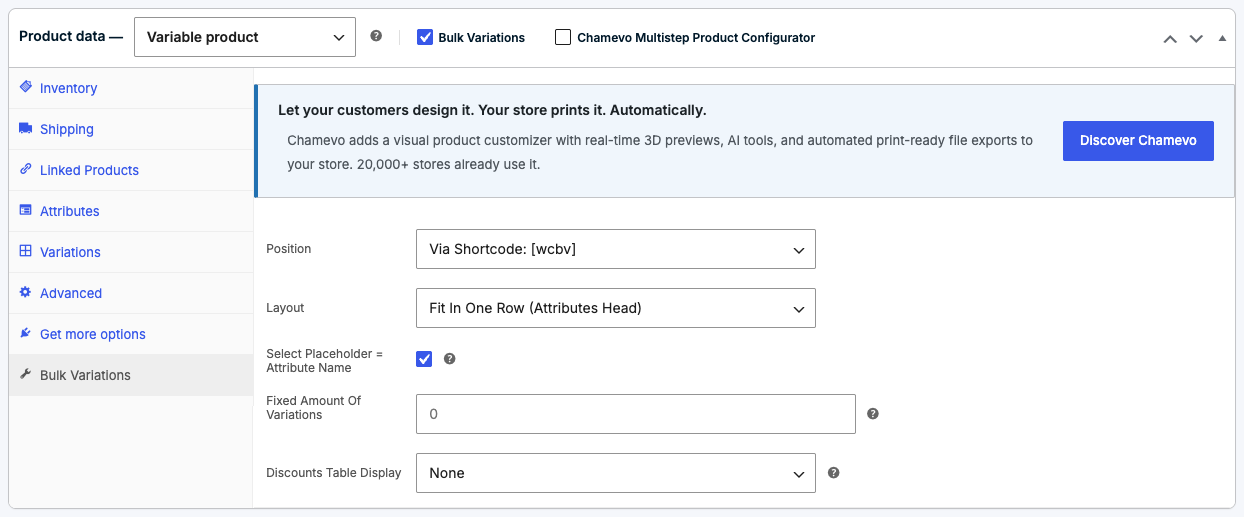
Task: Open Get more options tab
Action: pyautogui.click(x=131, y=334)
